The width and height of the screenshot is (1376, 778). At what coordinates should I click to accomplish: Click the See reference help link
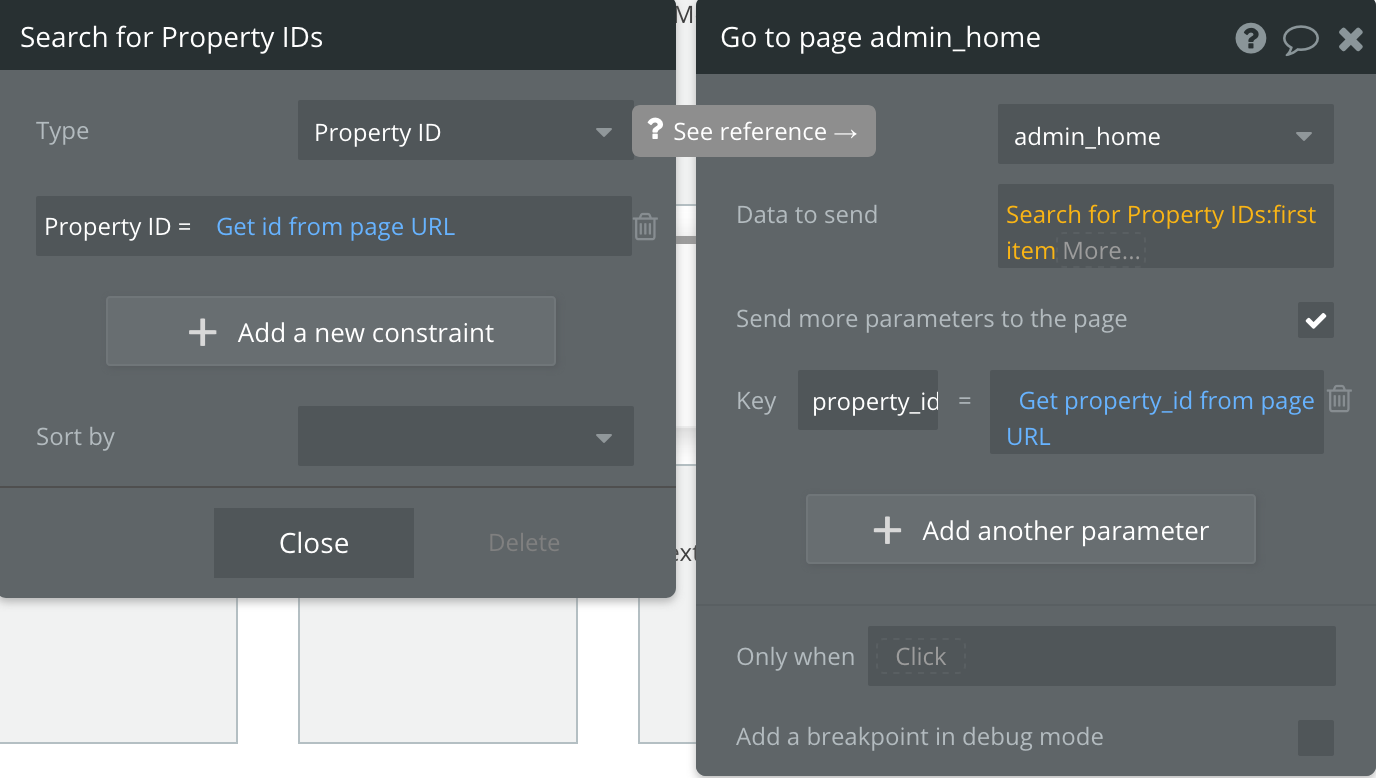pyautogui.click(x=754, y=131)
